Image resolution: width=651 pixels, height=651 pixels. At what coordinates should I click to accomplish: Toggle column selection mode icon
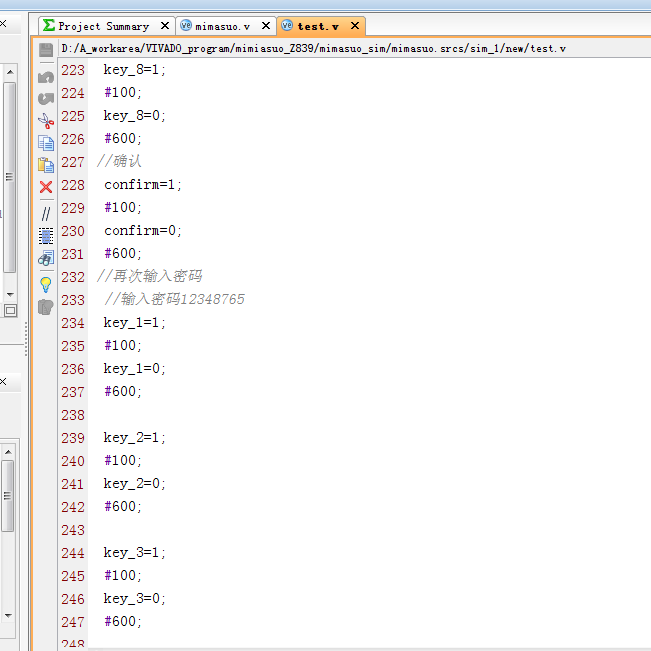(46, 236)
